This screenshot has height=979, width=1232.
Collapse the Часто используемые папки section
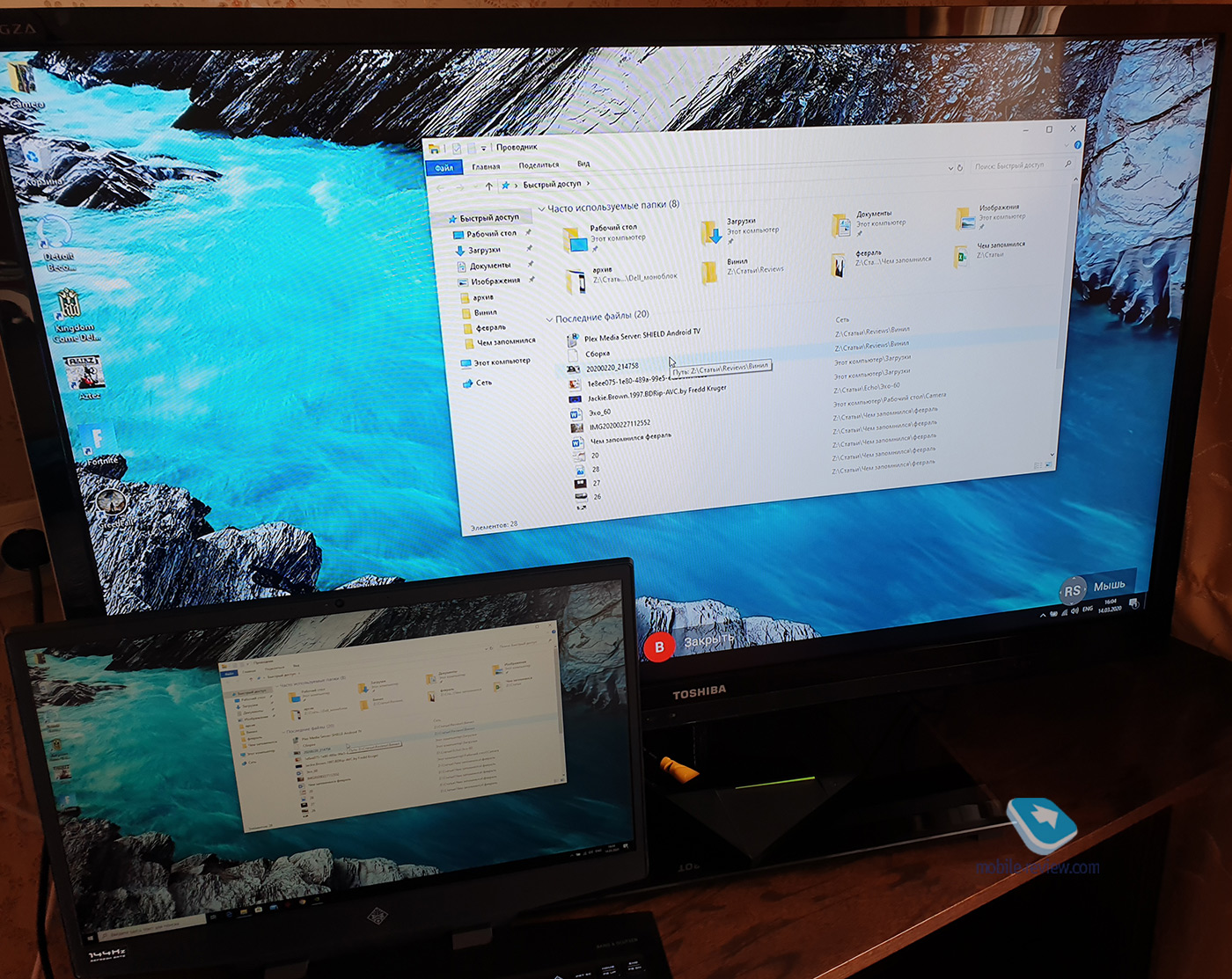pyautogui.click(x=541, y=209)
